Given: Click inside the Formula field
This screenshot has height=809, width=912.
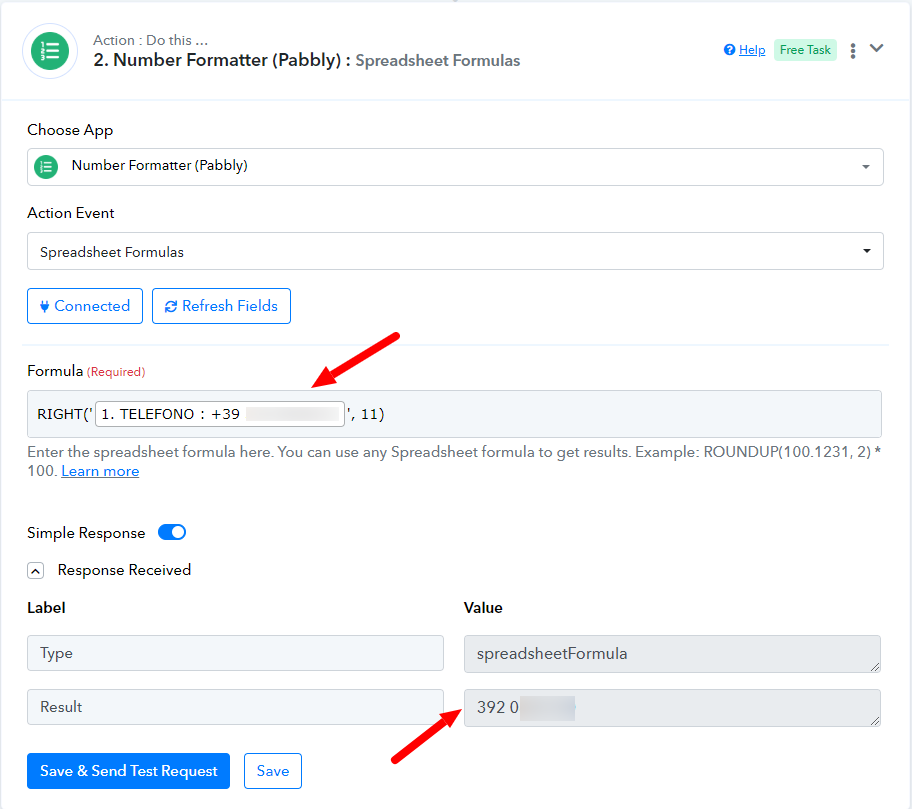Looking at the screenshot, I should pos(454,414).
